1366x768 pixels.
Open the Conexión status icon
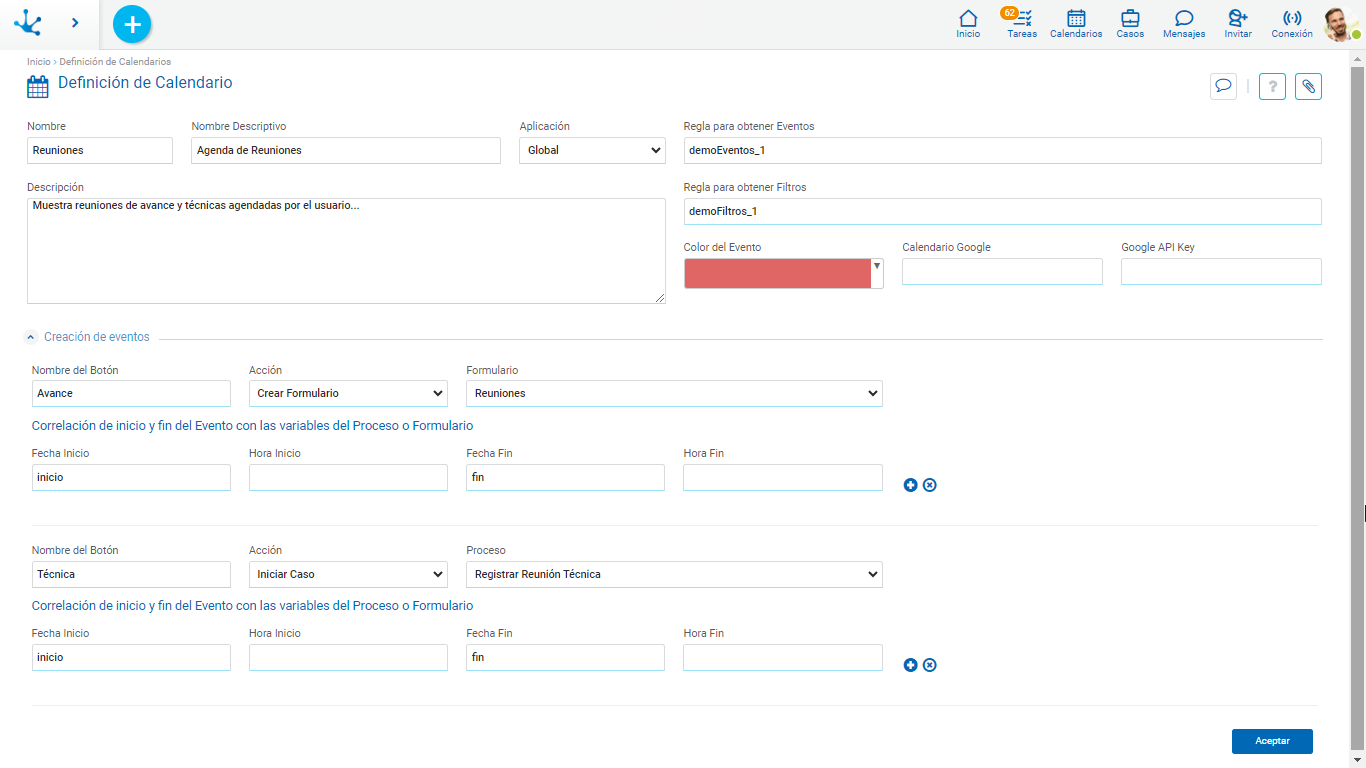(x=1292, y=19)
